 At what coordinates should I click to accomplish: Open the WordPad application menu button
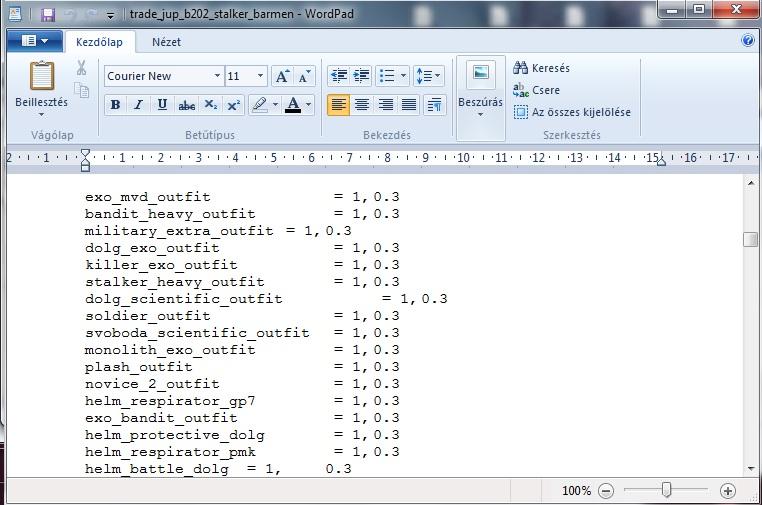point(35,41)
